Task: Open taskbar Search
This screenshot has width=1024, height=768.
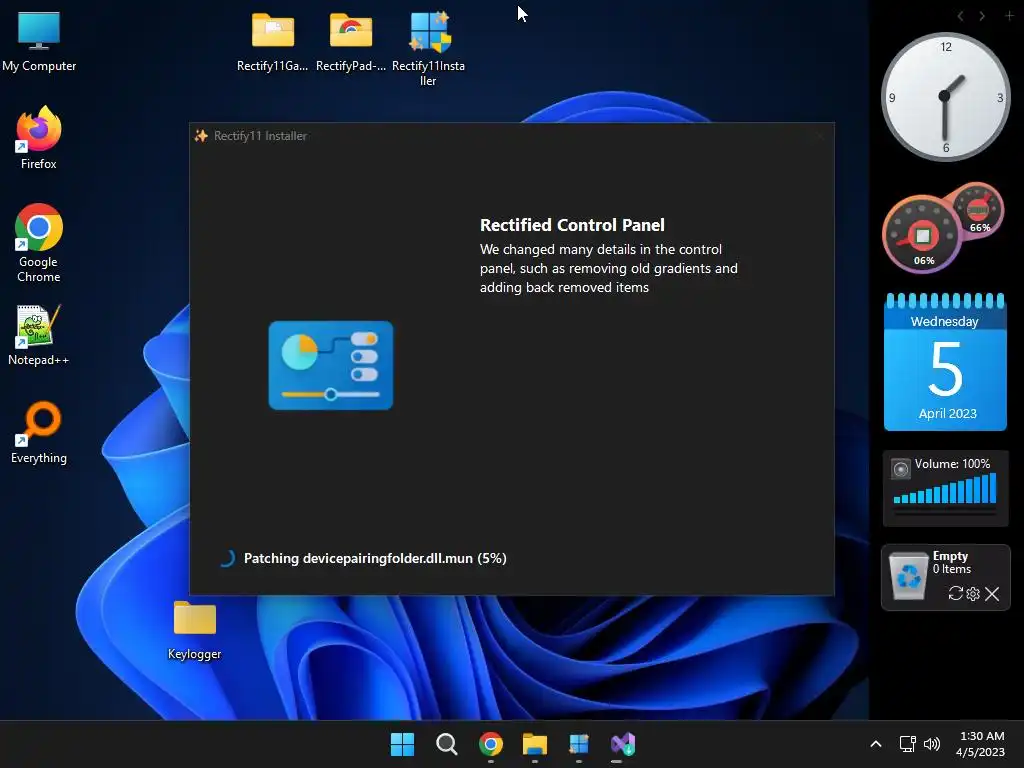Action: coord(447,744)
